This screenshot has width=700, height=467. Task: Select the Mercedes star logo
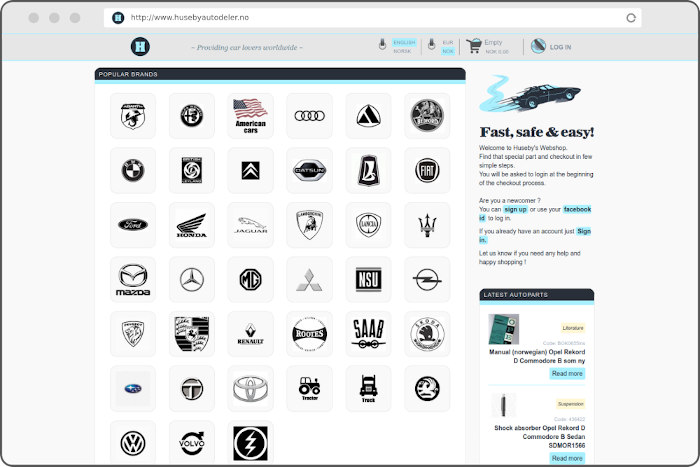coord(192,280)
